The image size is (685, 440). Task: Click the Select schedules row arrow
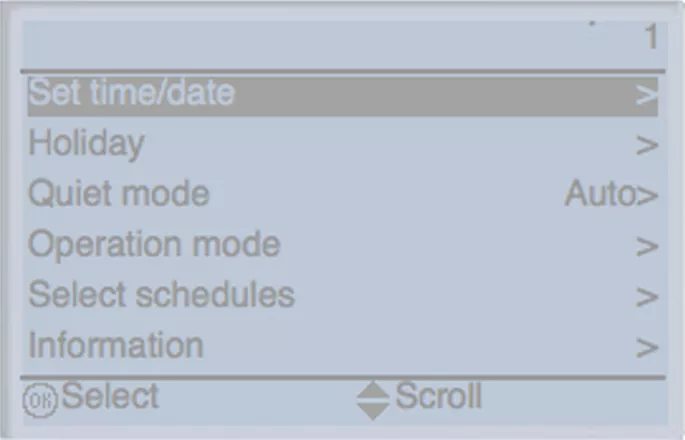647,297
